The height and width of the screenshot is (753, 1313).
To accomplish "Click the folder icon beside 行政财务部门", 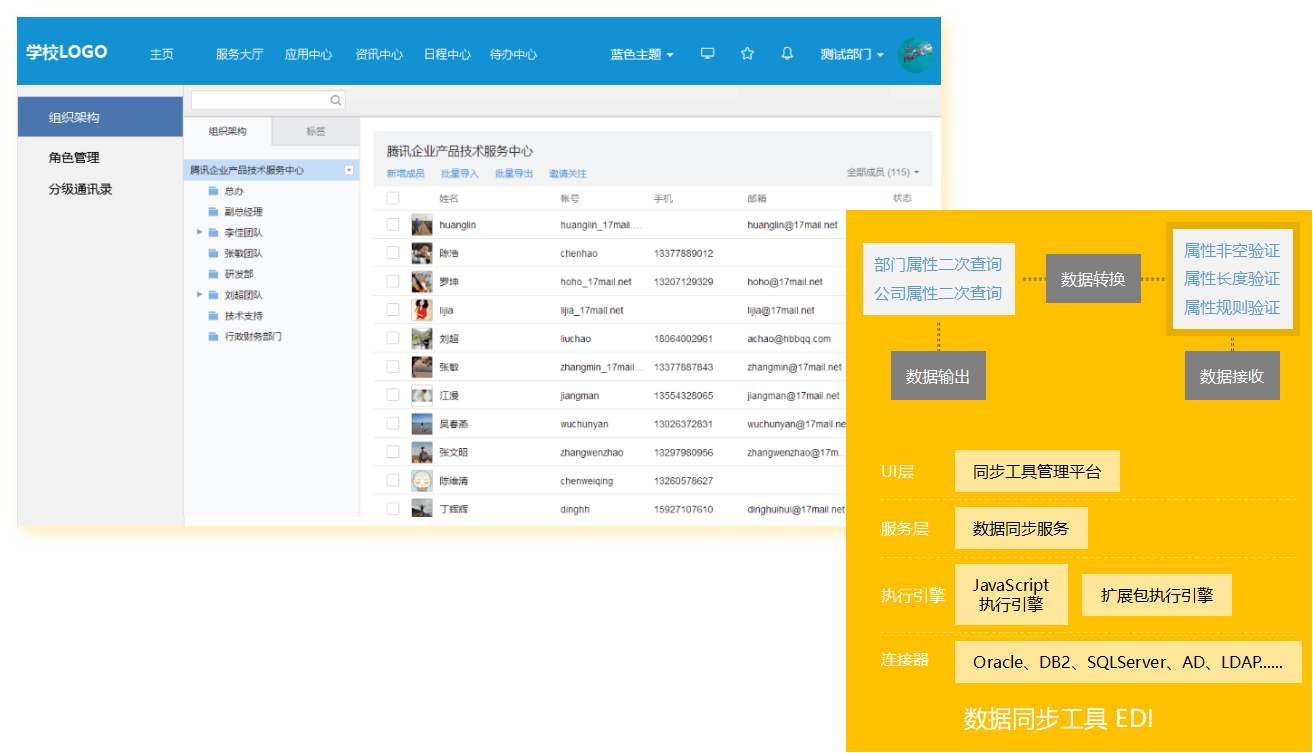I will [x=213, y=337].
